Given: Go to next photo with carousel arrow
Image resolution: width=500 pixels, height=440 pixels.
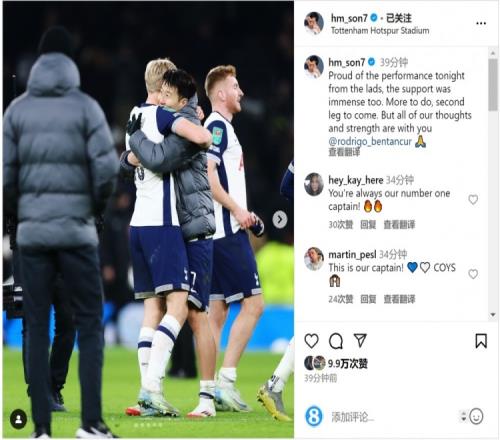Looking at the screenshot, I should pos(280,220).
